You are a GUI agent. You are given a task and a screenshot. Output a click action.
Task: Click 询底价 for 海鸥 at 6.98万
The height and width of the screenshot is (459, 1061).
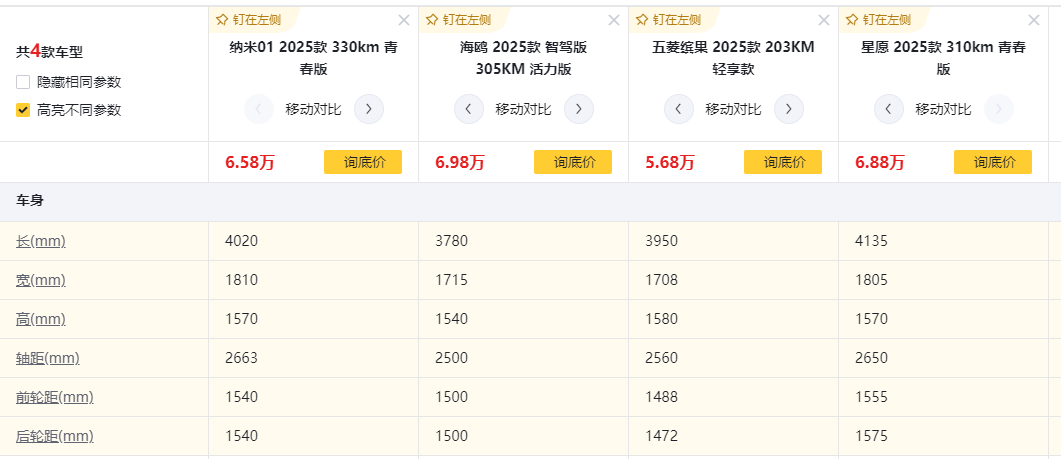click(x=573, y=162)
